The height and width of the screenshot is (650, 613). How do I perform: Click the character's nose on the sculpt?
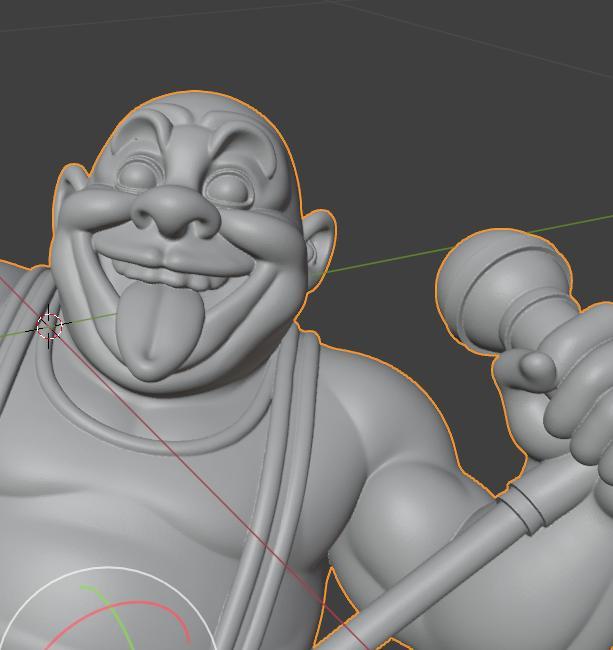[x=175, y=214]
